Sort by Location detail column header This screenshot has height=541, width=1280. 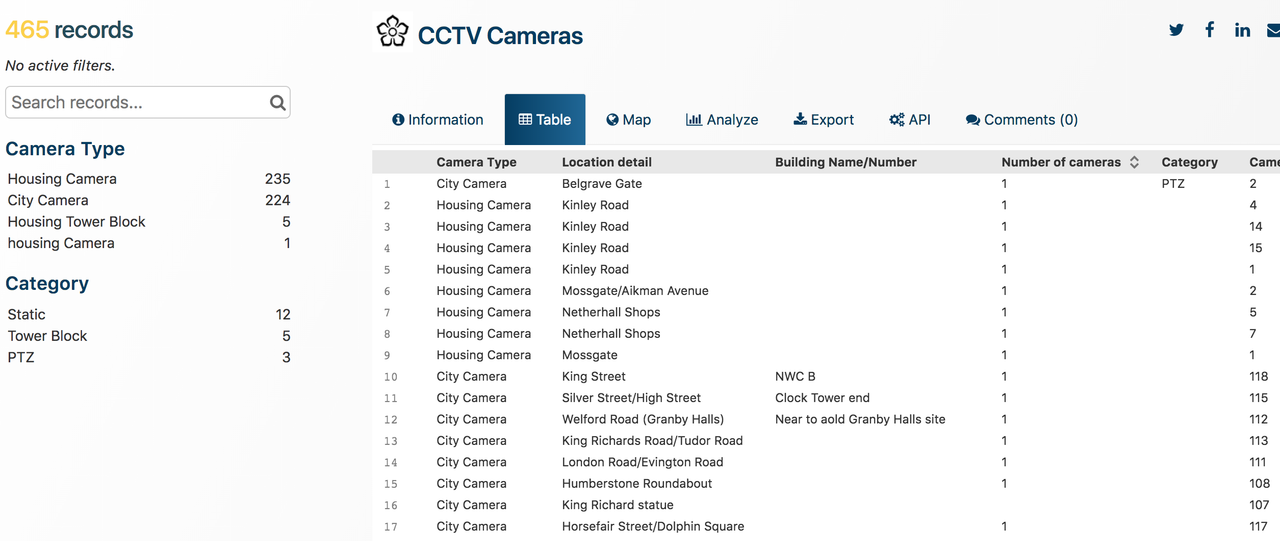coord(607,162)
